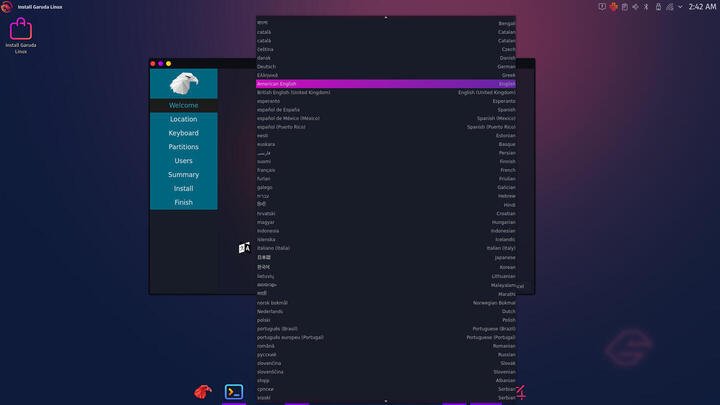Choose esperanto language
The width and height of the screenshot is (720, 405).
coord(386,101)
